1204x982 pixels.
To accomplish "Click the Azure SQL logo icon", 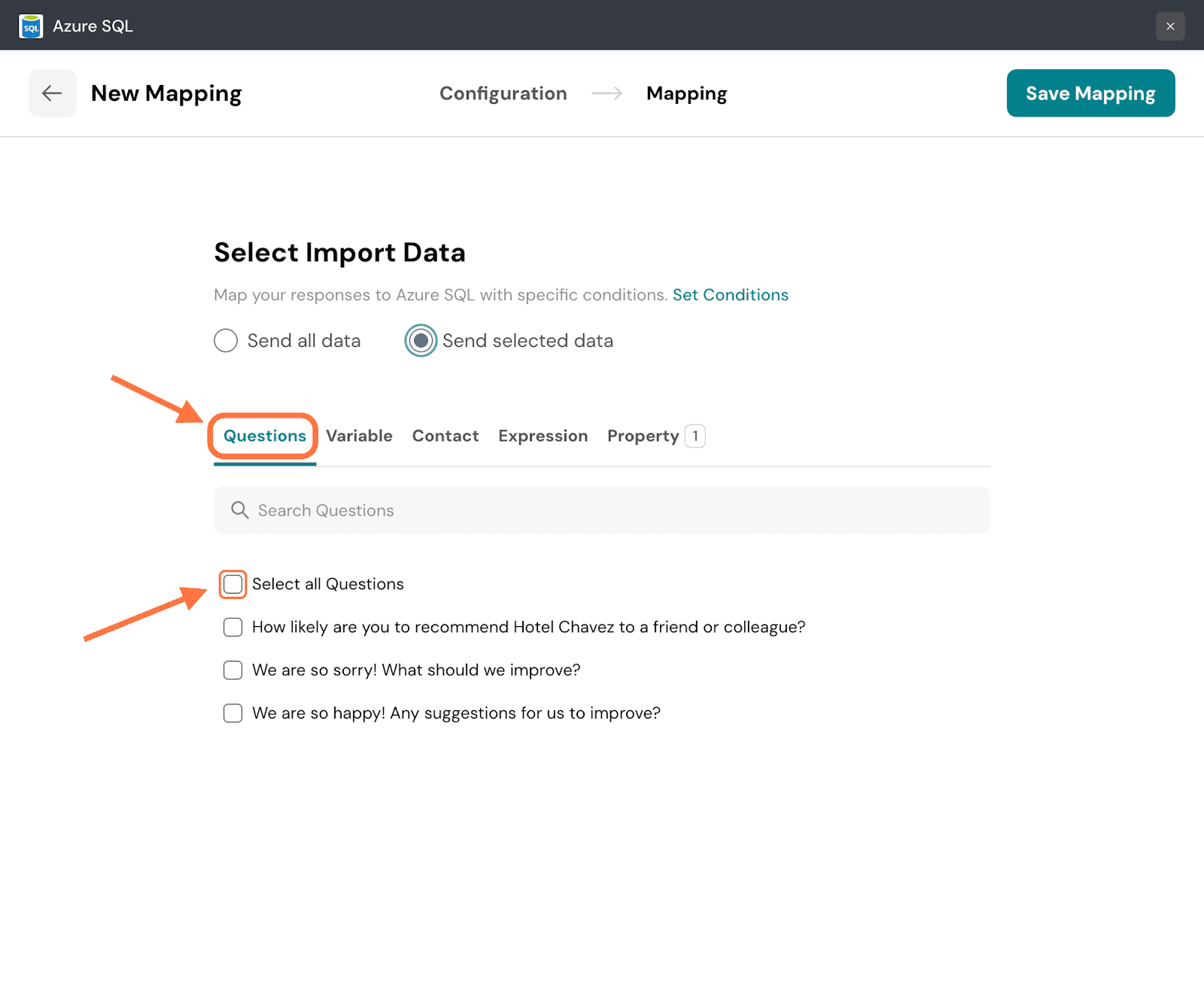I will (x=31, y=26).
